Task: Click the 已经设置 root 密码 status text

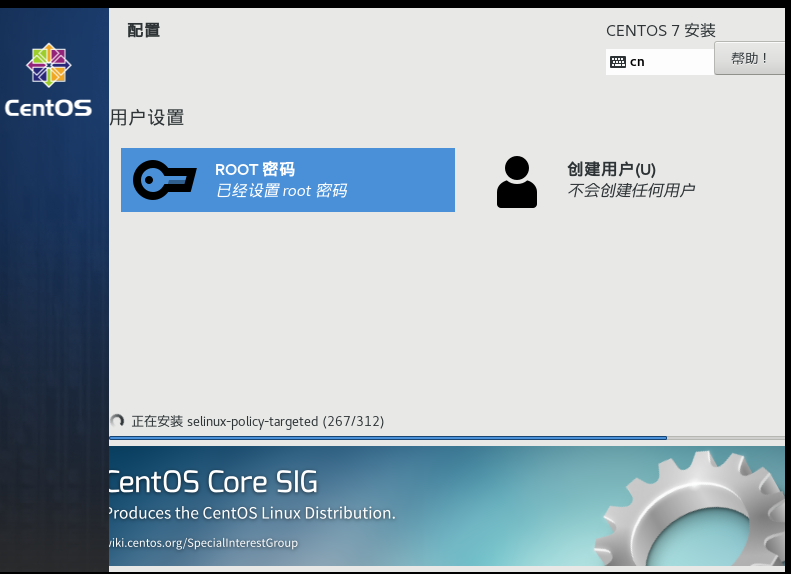Action: 281,191
